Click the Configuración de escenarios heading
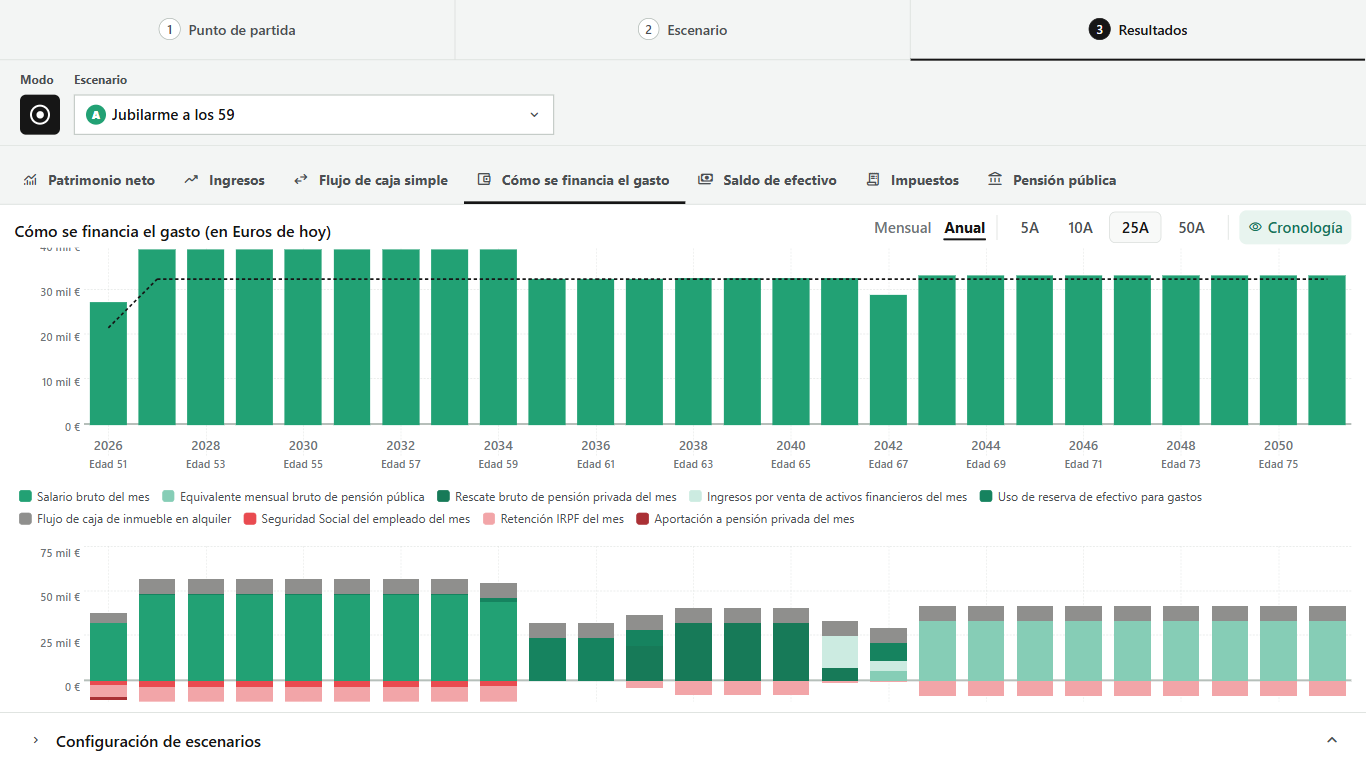 (x=158, y=741)
